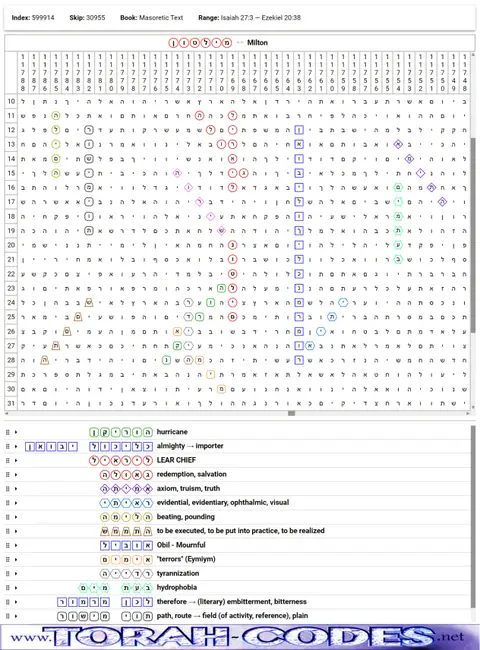This screenshot has height=650, width=480.
Task: Select 'evidential, evidentiary, ophthalmic, visual' label
Action: 223,502
